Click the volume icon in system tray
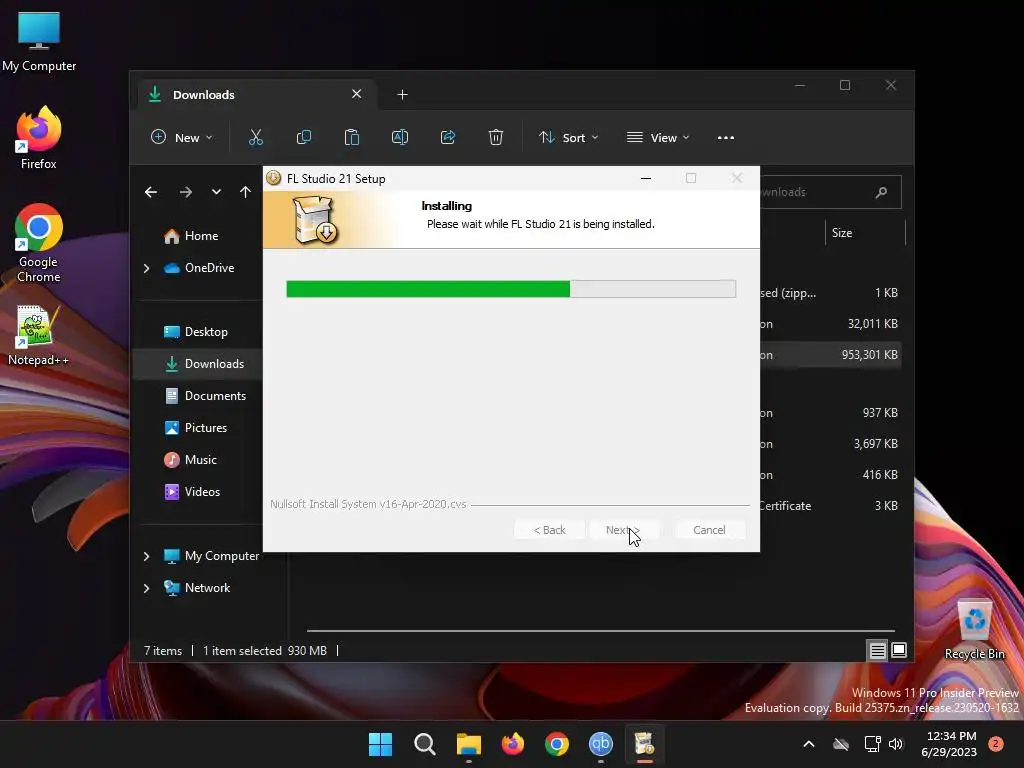Screen dimensions: 1024x768 895,744
